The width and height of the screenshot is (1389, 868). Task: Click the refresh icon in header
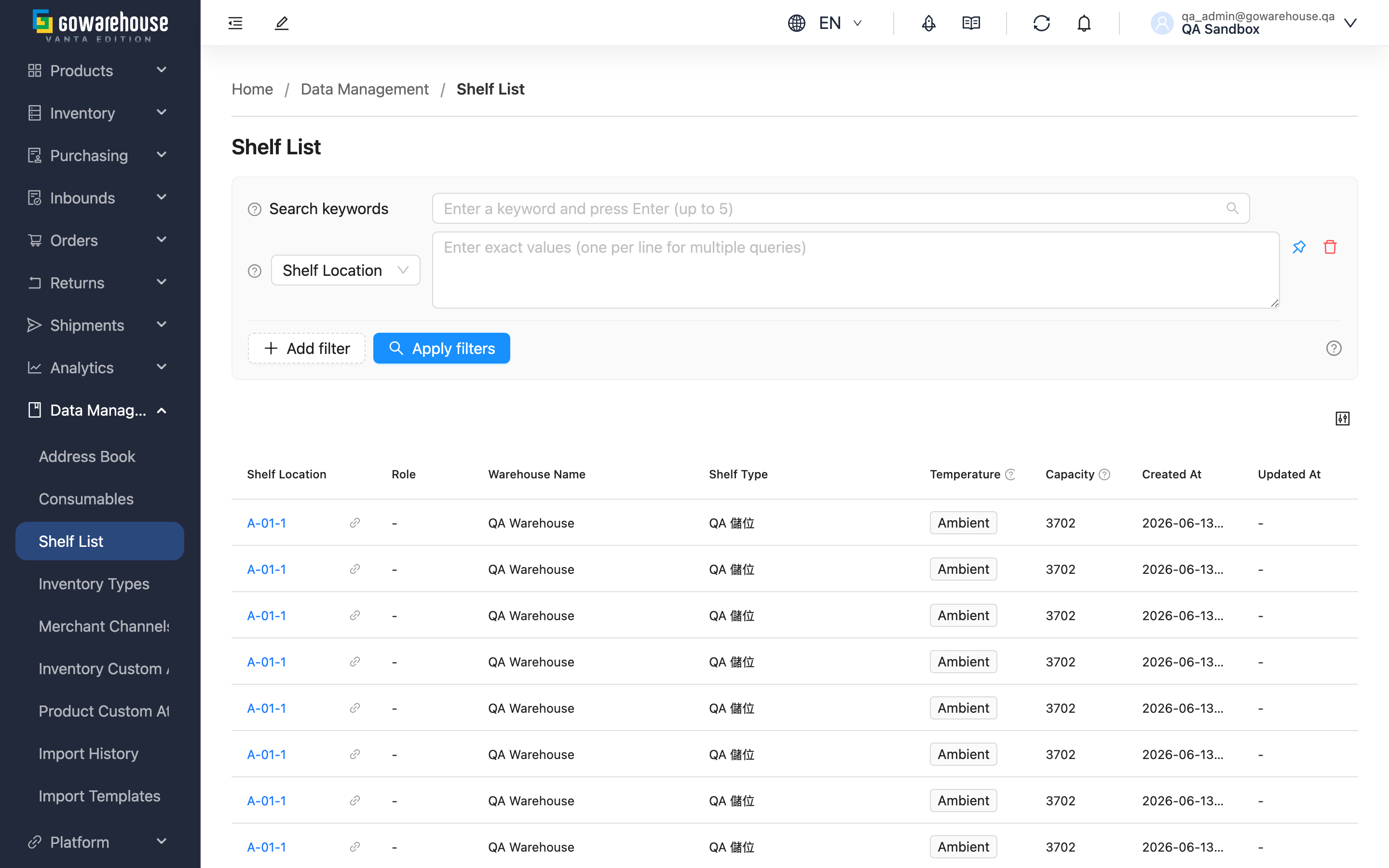1041,23
